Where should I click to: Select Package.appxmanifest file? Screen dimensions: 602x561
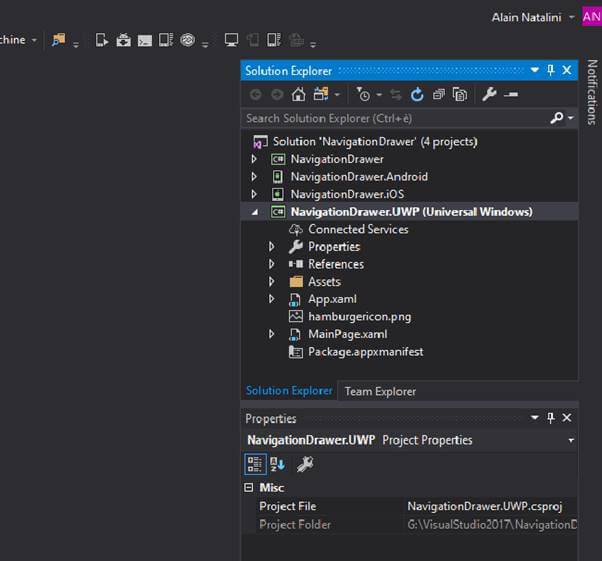366,352
